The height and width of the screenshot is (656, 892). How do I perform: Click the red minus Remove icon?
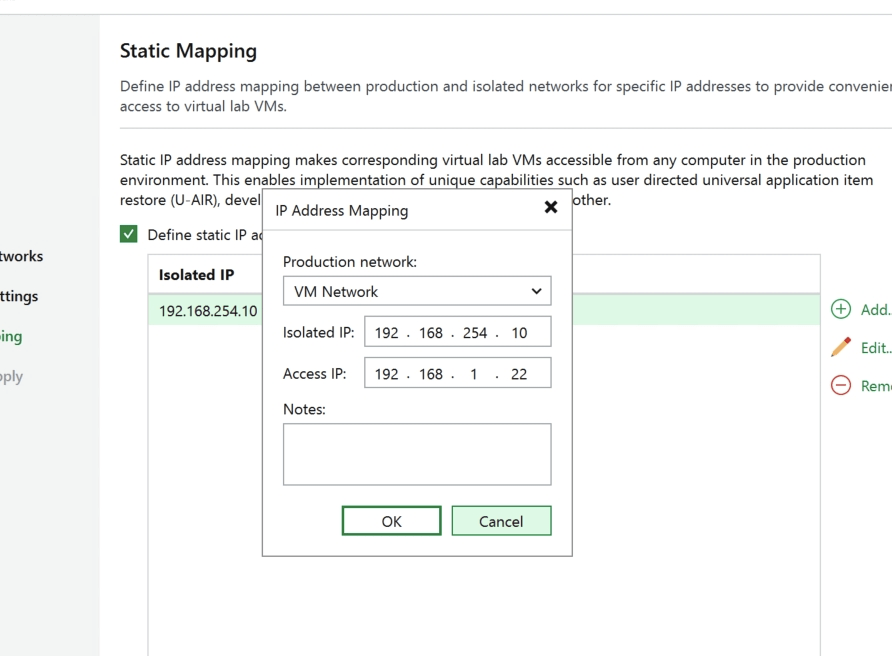click(841, 385)
